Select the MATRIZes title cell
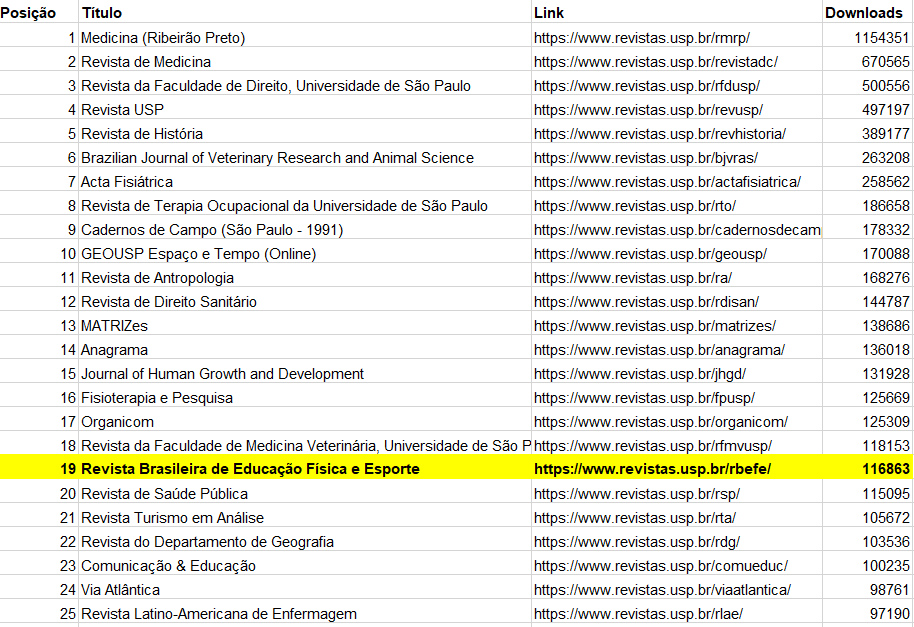This screenshot has height=627, width=914. tap(305, 325)
